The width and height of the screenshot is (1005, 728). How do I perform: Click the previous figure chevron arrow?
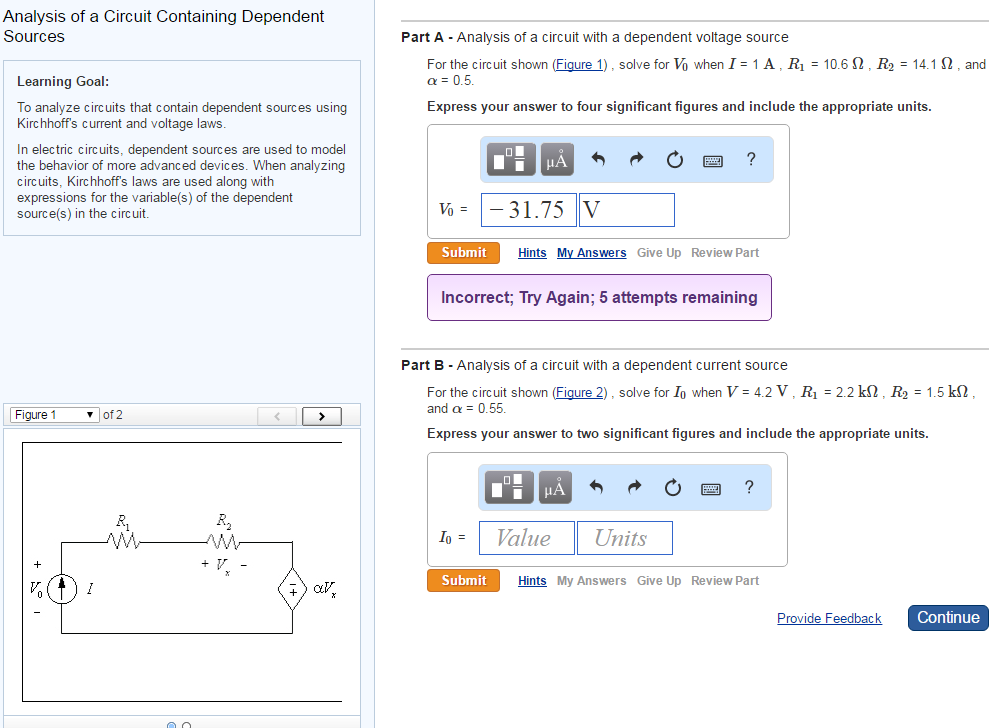point(277,414)
